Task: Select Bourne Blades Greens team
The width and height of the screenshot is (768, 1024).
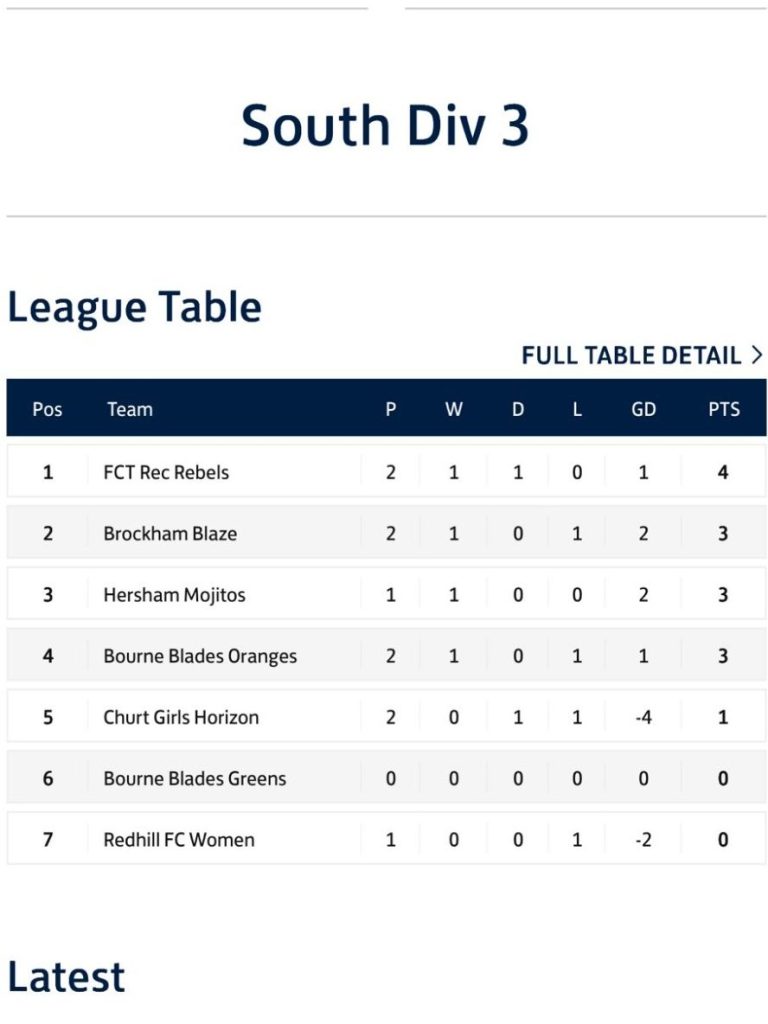Action: pyautogui.click(x=195, y=778)
